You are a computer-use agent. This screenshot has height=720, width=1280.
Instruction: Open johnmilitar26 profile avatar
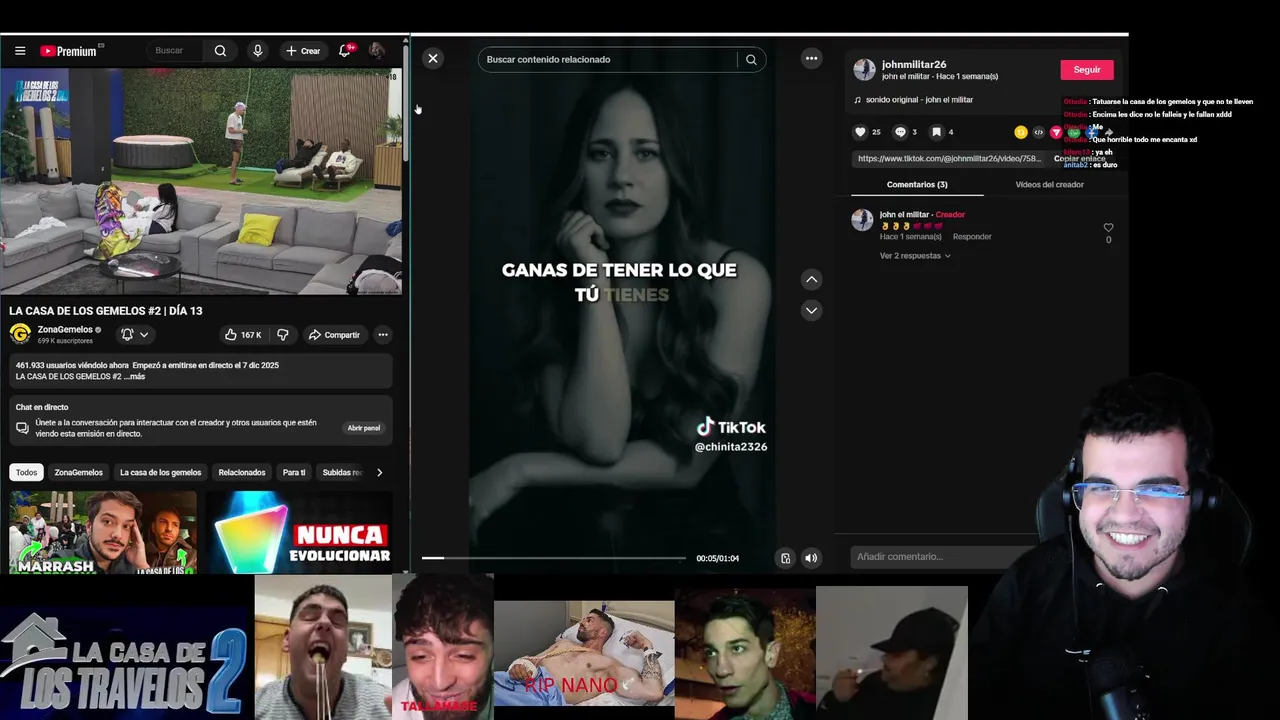864,69
